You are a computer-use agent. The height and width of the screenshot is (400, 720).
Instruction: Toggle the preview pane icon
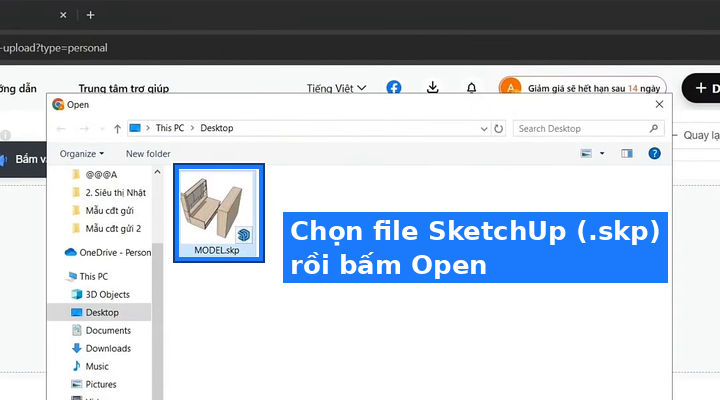tap(627, 153)
